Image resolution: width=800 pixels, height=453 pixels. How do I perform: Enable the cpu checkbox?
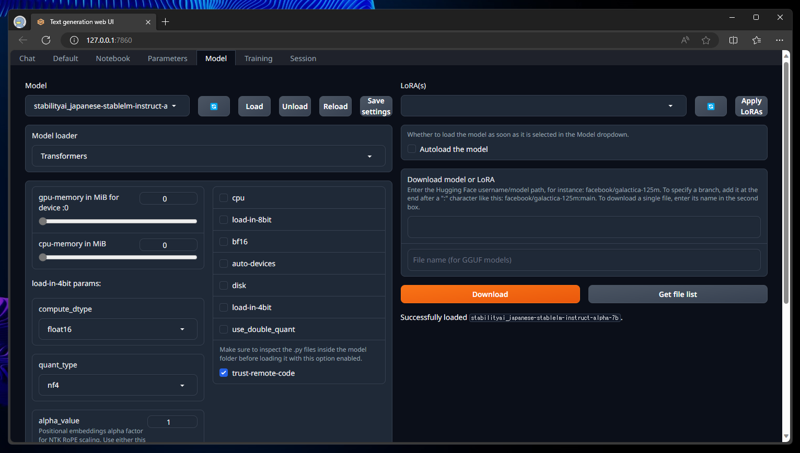click(223, 197)
